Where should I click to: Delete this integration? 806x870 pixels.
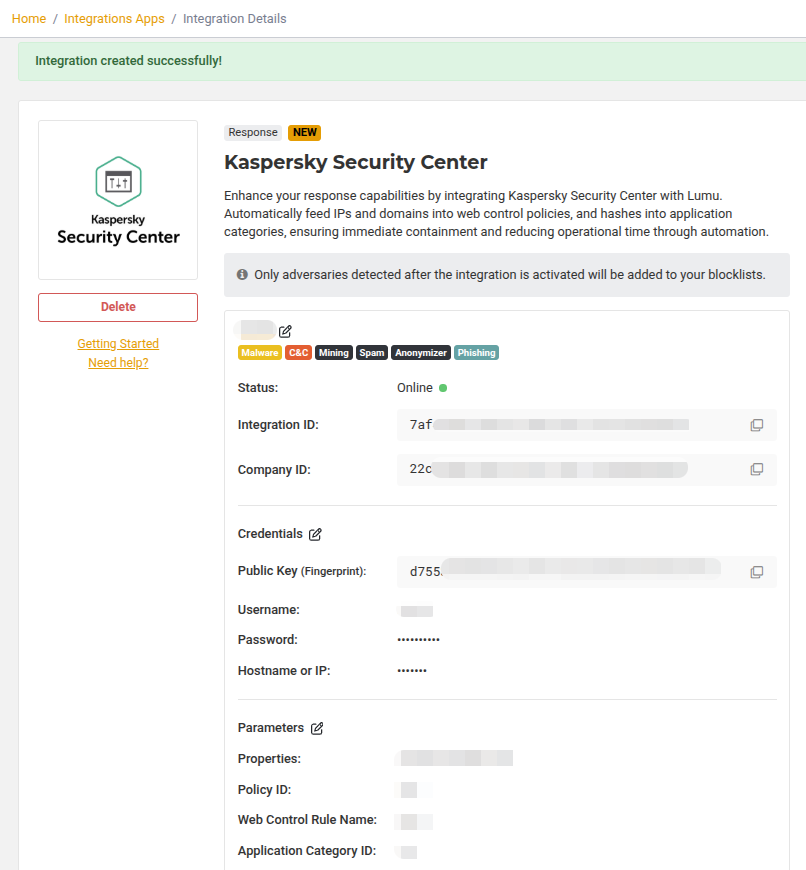pos(118,307)
